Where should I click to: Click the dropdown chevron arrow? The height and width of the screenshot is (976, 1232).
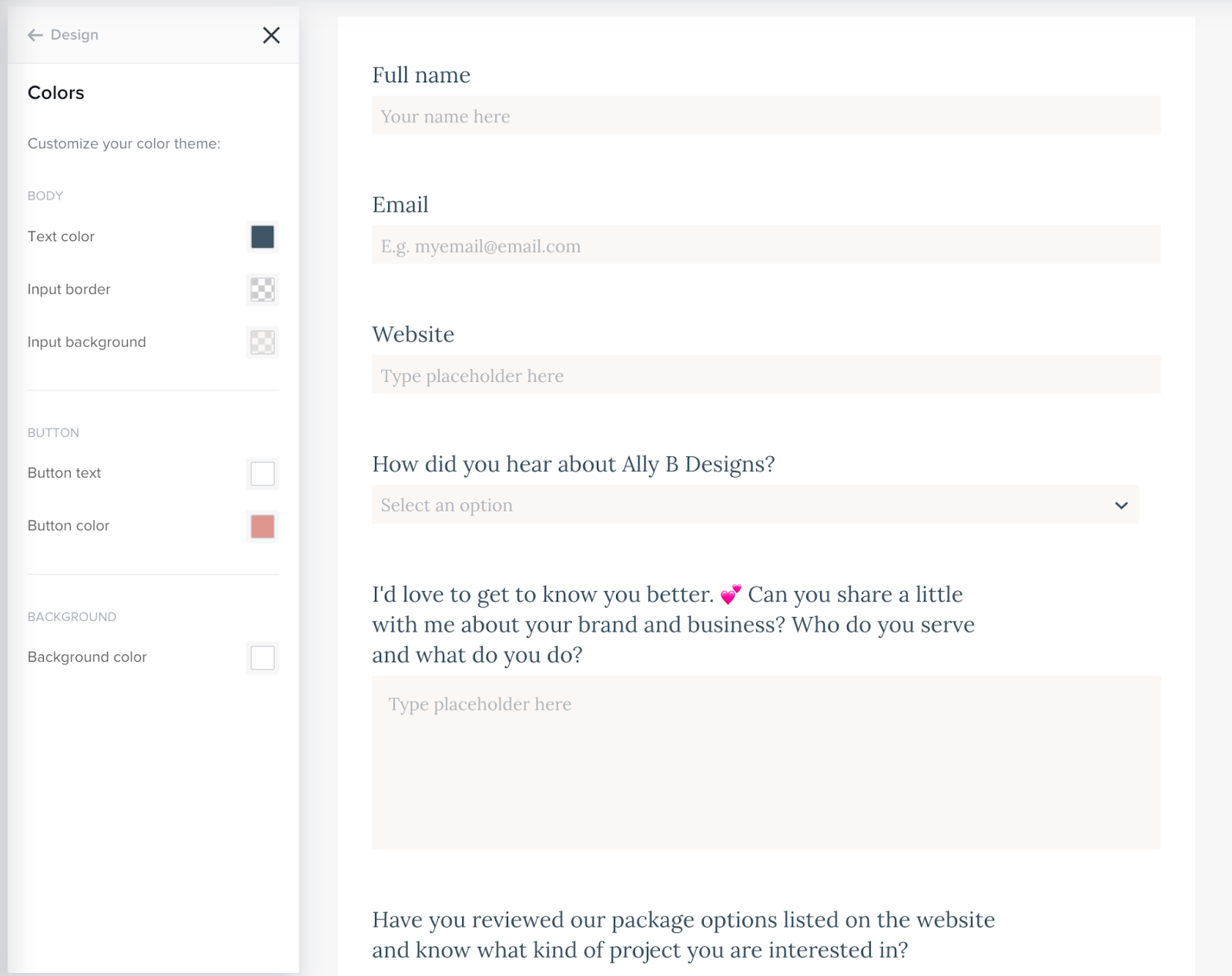[x=1121, y=505]
